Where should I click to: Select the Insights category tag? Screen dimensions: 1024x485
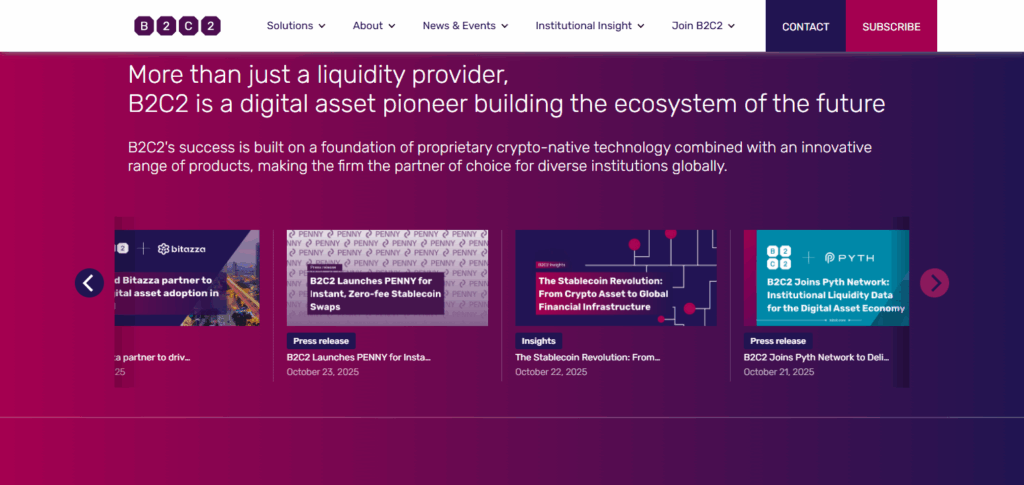538,341
